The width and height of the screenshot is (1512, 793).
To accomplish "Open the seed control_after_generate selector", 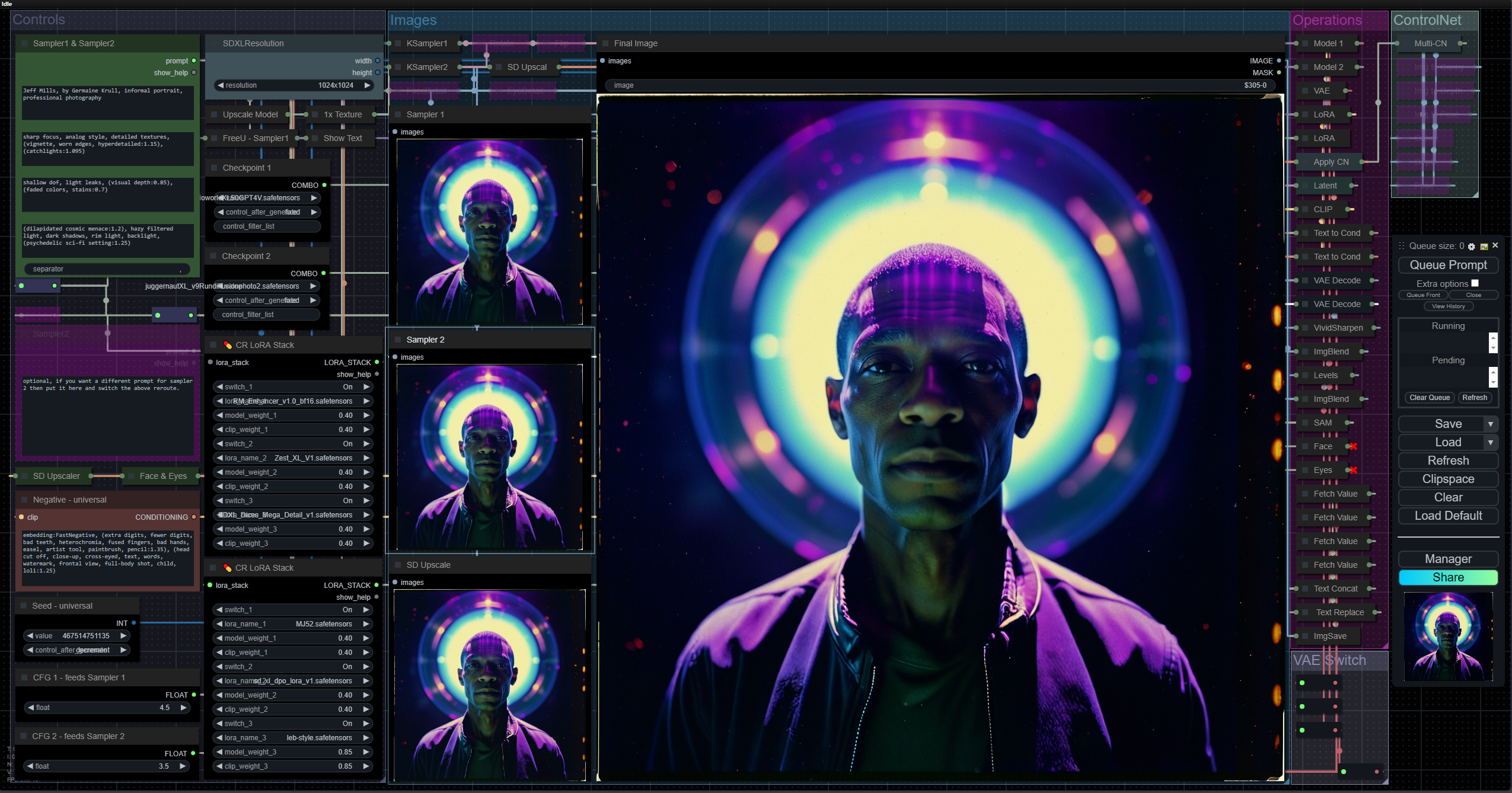I will point(77,650).
